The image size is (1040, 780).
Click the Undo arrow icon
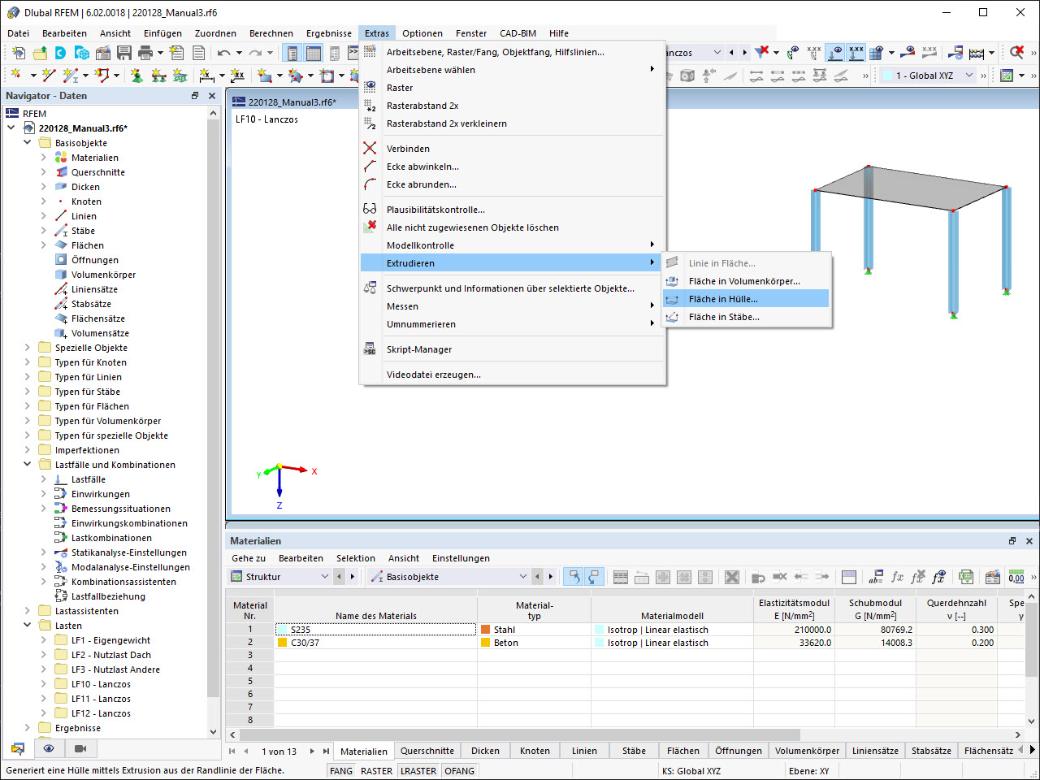tap(224, 52)
